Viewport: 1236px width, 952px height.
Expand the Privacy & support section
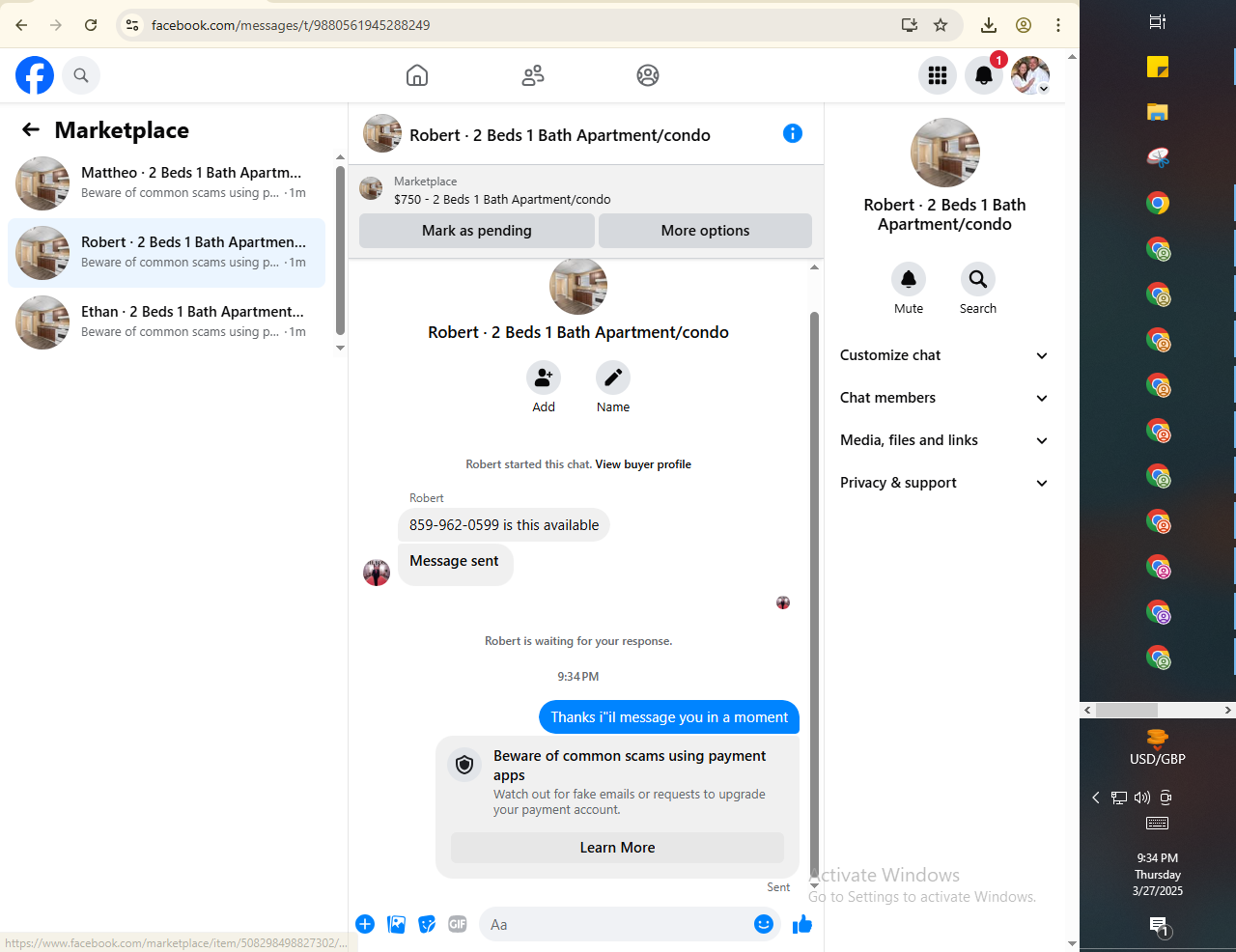(x=944, y=483)
